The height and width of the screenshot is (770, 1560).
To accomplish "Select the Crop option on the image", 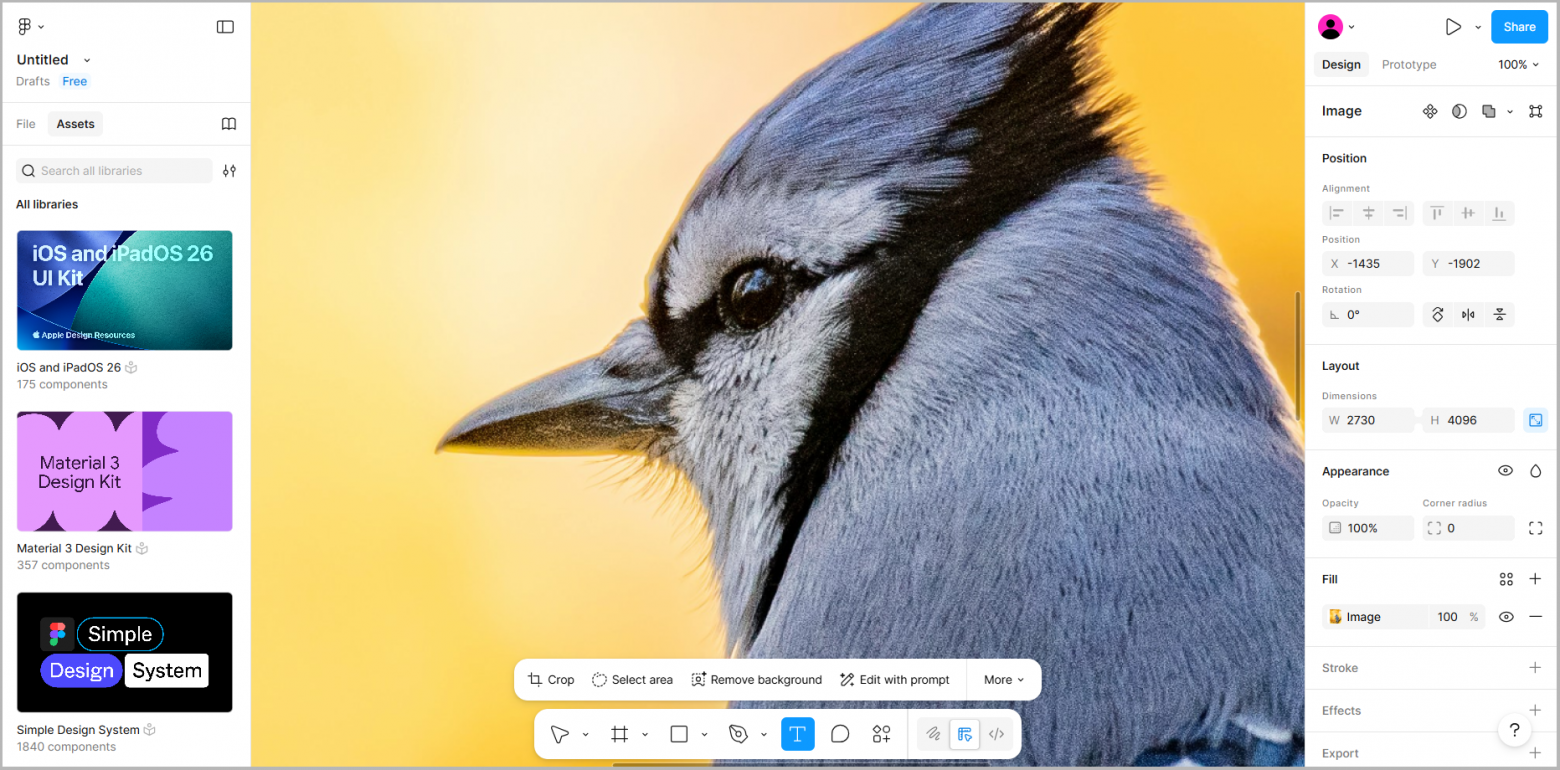I will (551, 679).
